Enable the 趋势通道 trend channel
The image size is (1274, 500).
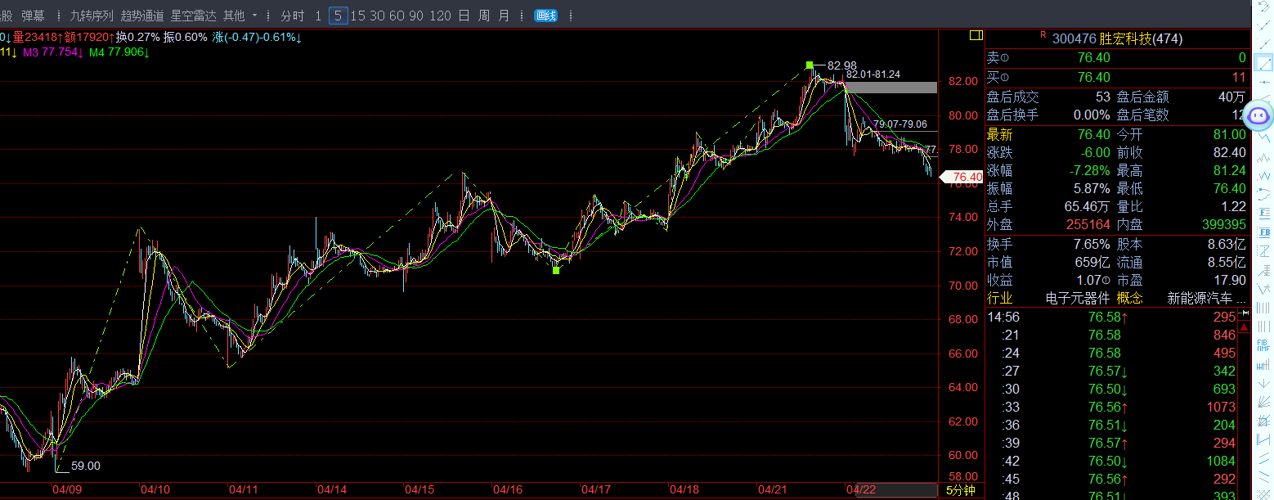(141, 16)
